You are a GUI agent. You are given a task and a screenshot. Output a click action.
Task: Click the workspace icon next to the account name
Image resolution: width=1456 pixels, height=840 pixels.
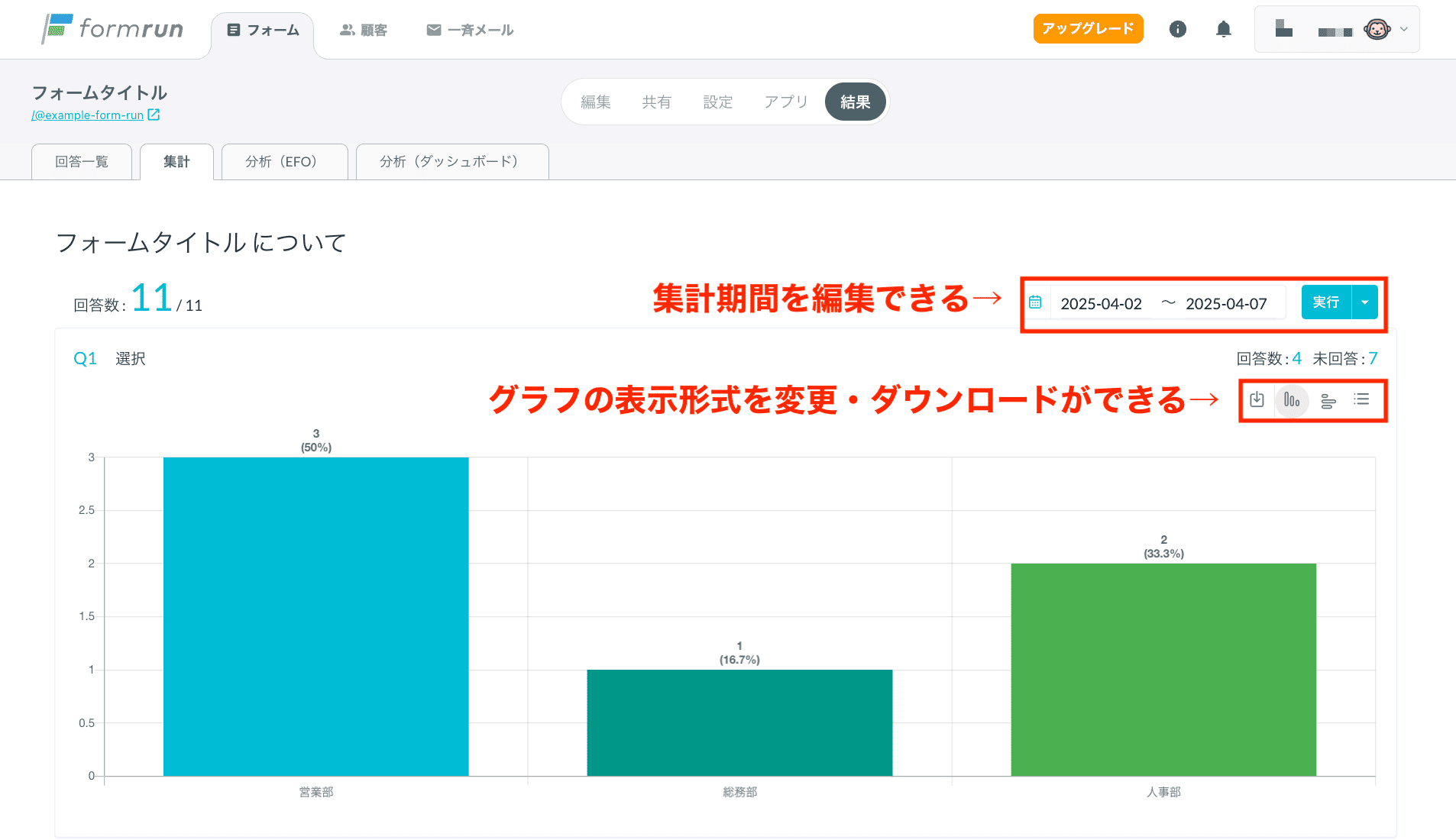(x=1283, y=28)
